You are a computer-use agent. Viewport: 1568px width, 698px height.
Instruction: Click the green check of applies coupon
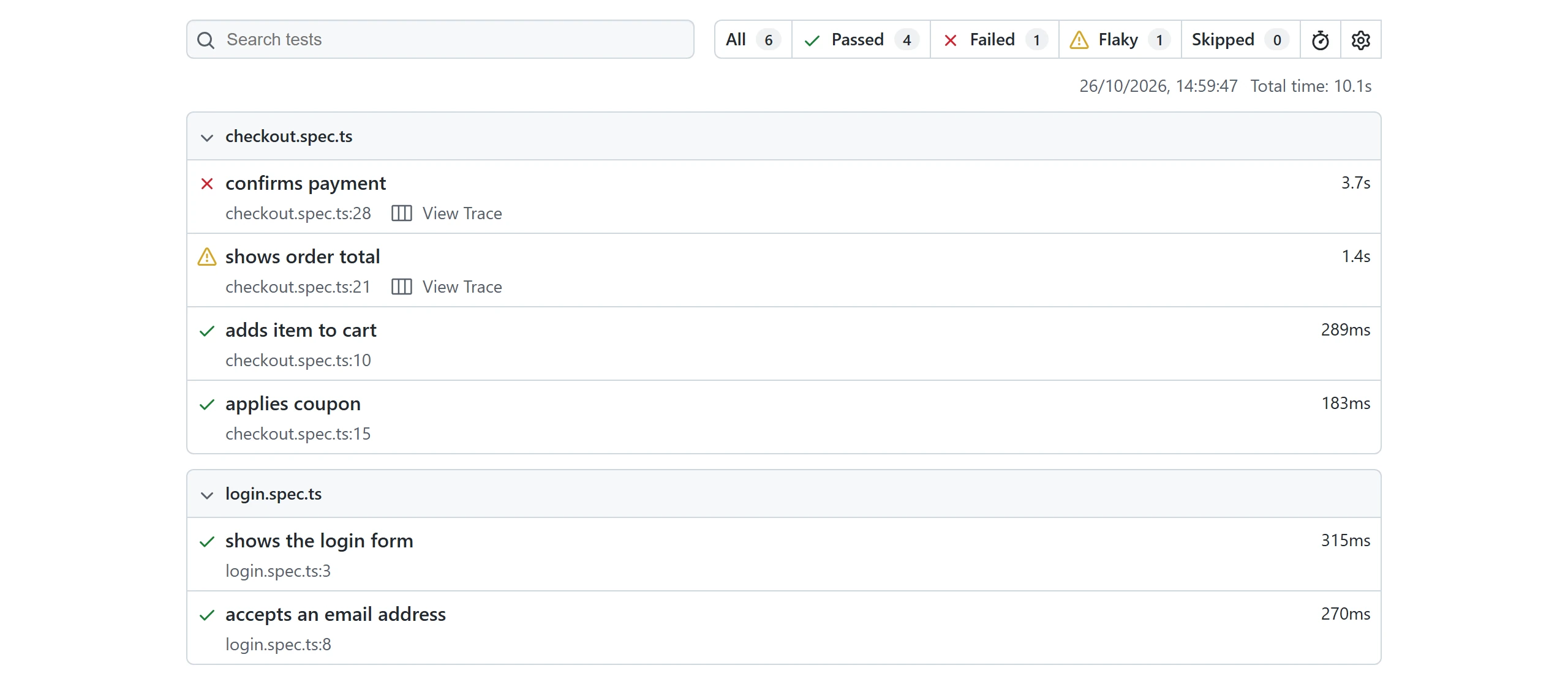(x=207, y=404)
